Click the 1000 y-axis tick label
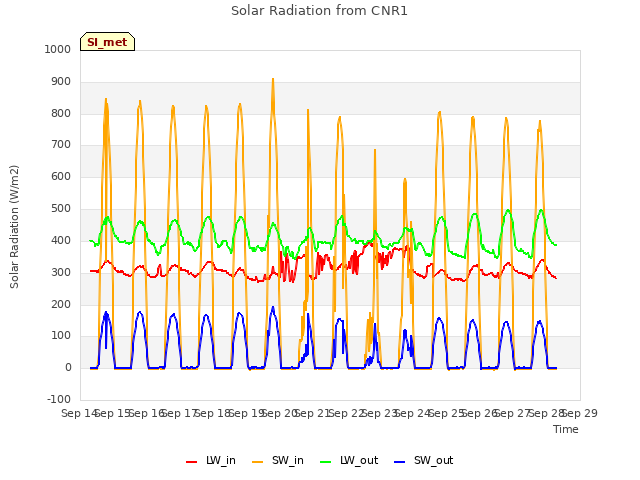Viewport: 640px width, 480px height. tap(58, 49)
